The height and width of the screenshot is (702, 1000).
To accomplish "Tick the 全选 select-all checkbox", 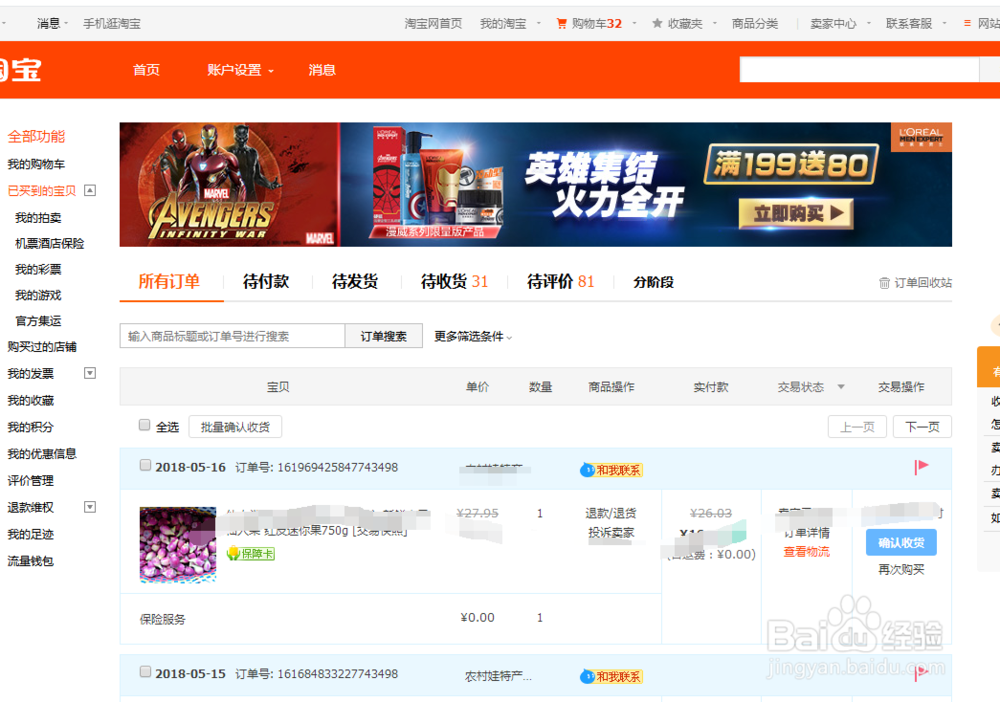I will [x=145, y=425].
